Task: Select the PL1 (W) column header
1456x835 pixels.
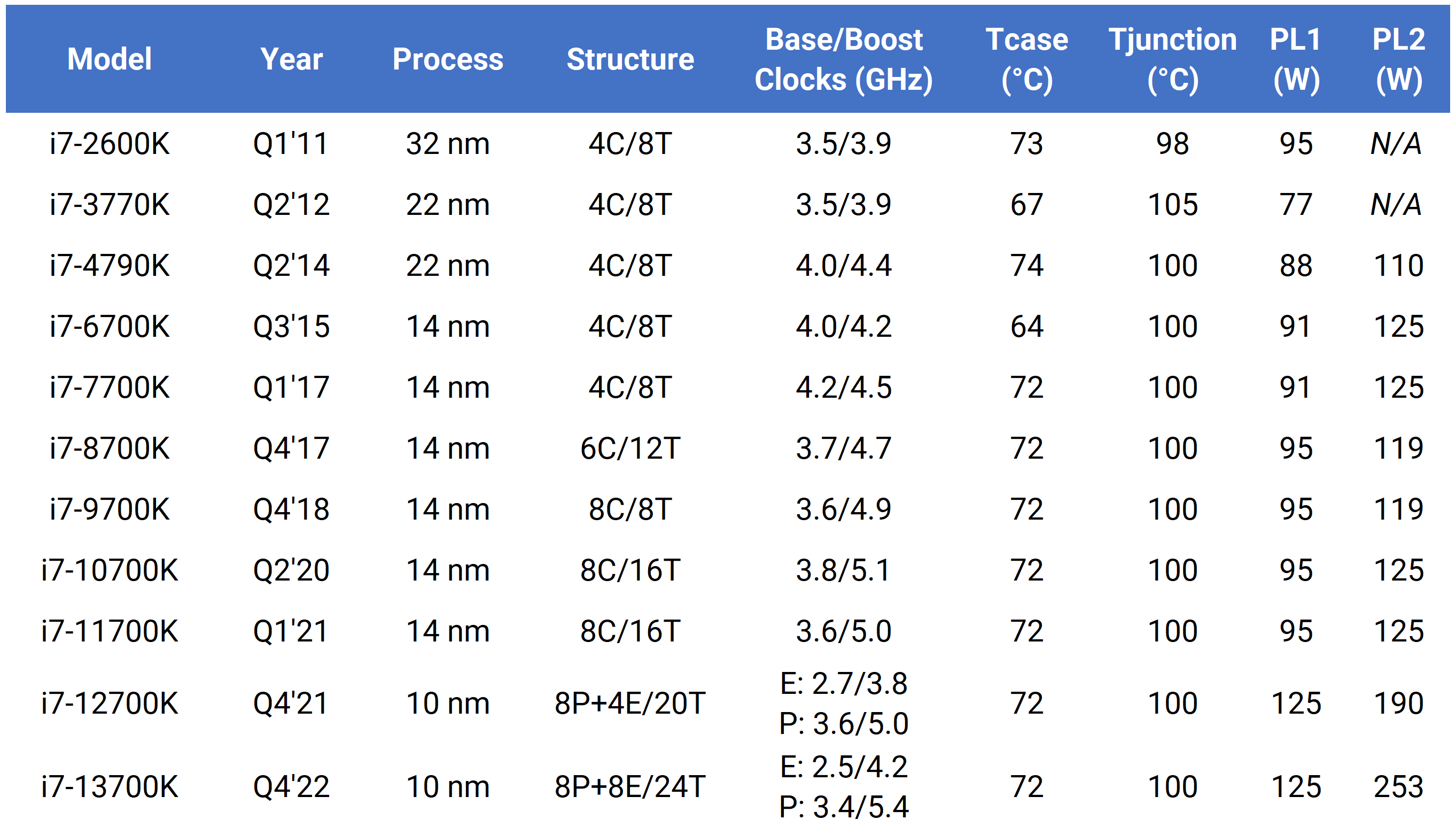Action: tap(1296, 59)
